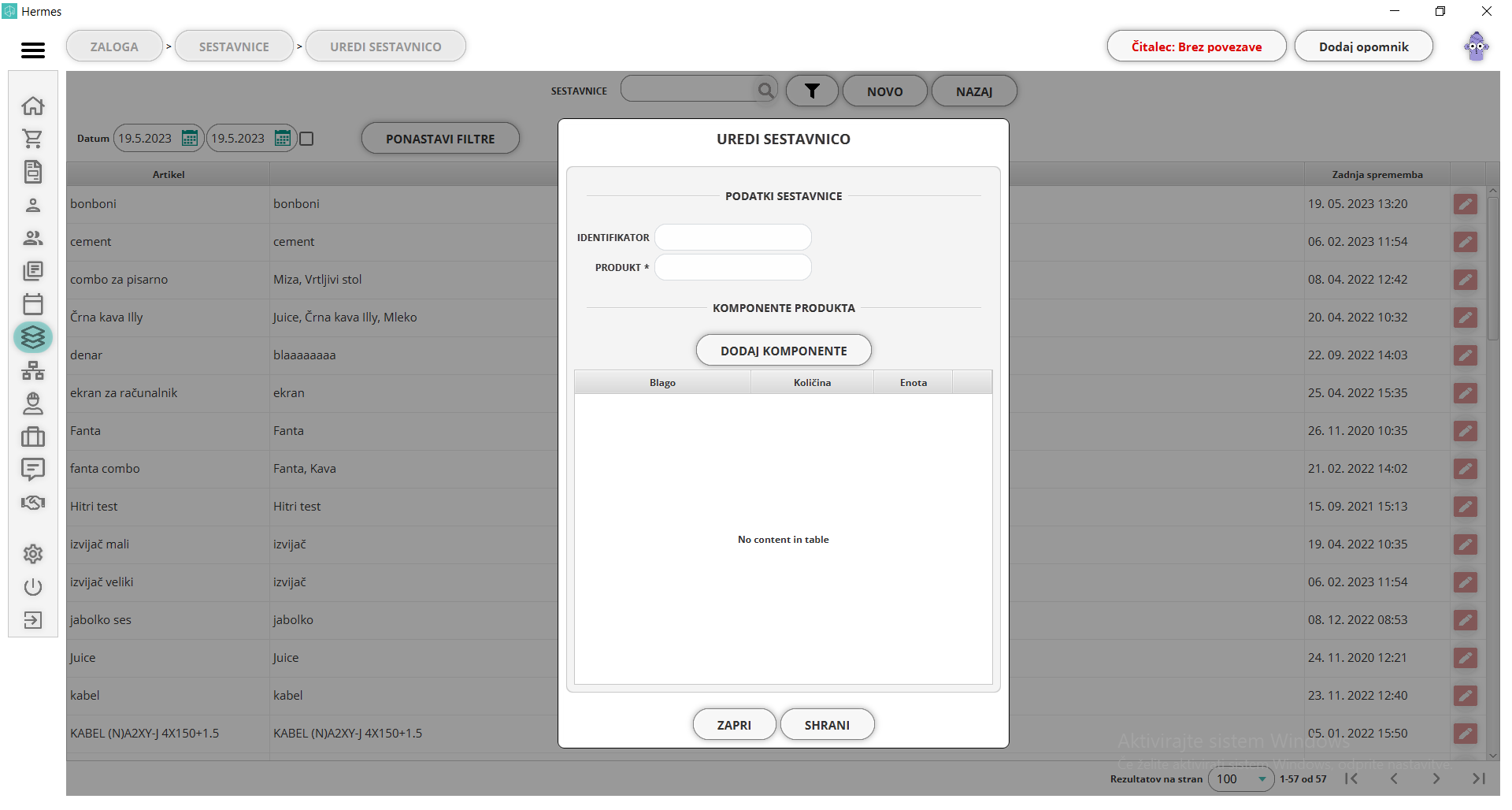The width and height of the screenshot is (1512, 810).
Task: Click the Blago column header
Action: pos(662,382)
